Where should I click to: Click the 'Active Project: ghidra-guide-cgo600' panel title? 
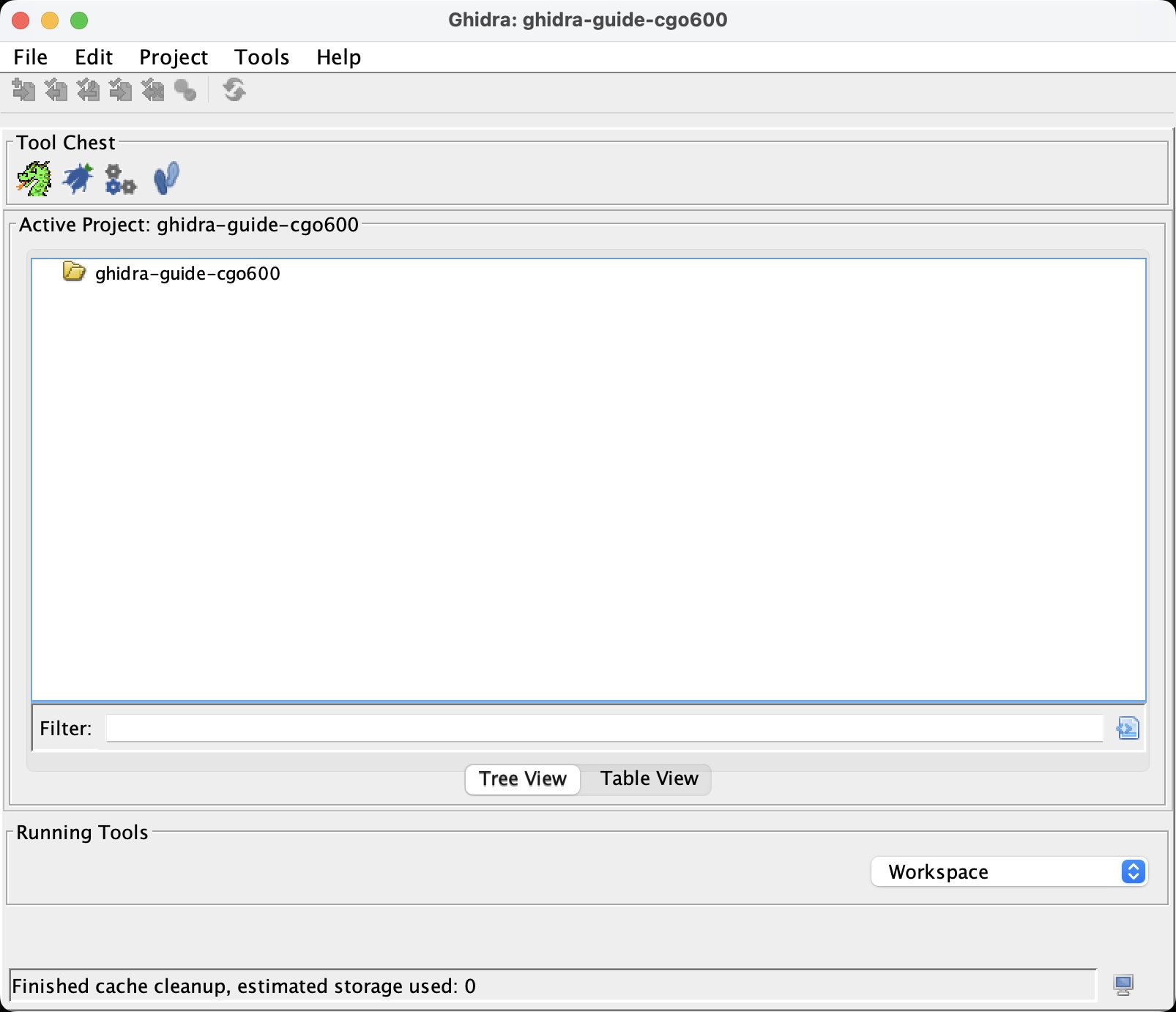189,225
